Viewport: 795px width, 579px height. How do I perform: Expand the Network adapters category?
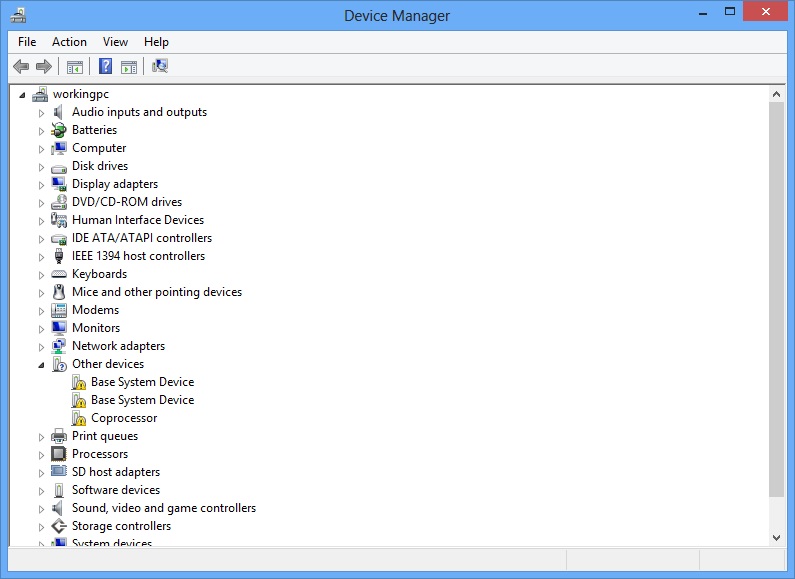[x=42, y=347]
